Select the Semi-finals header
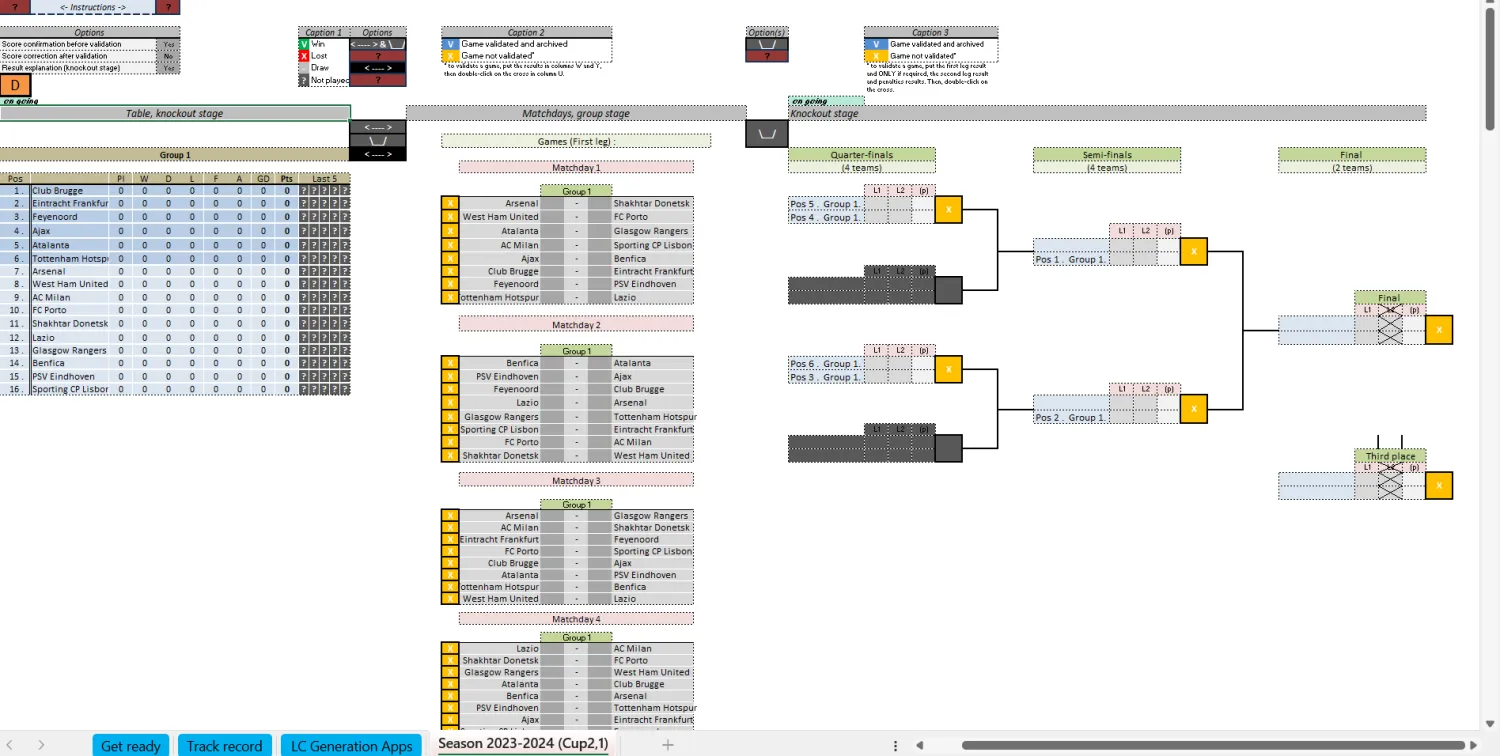This screenshot has width=1500, height=756. (x=1107, y=155)
